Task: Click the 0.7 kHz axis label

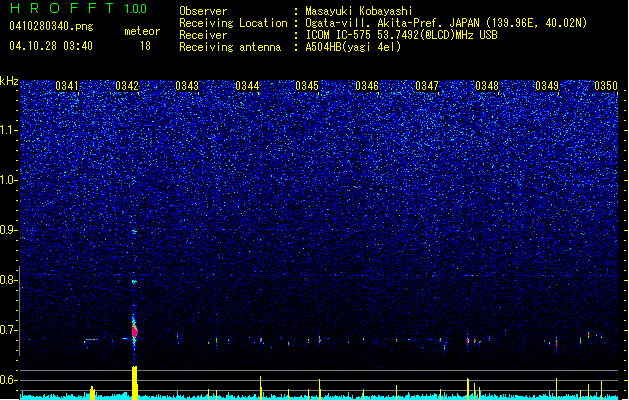Action: [x=9, y=330]
